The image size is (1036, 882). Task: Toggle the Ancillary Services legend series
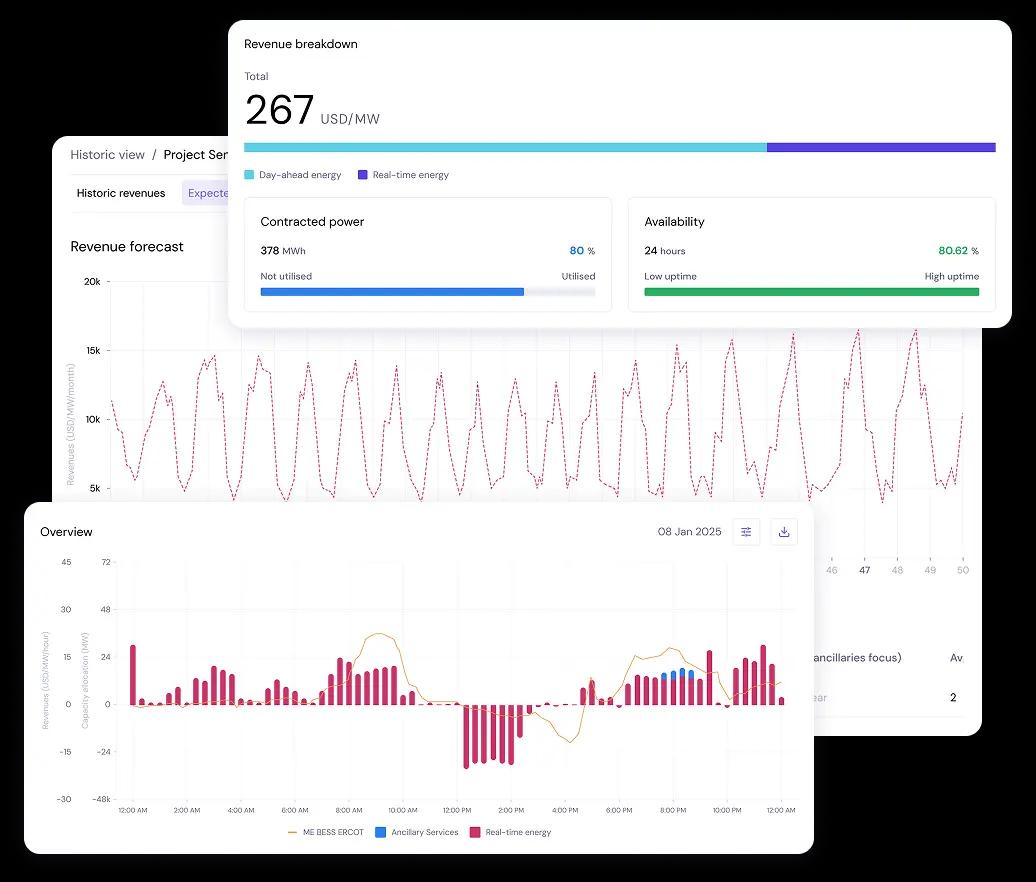[416, 832]
